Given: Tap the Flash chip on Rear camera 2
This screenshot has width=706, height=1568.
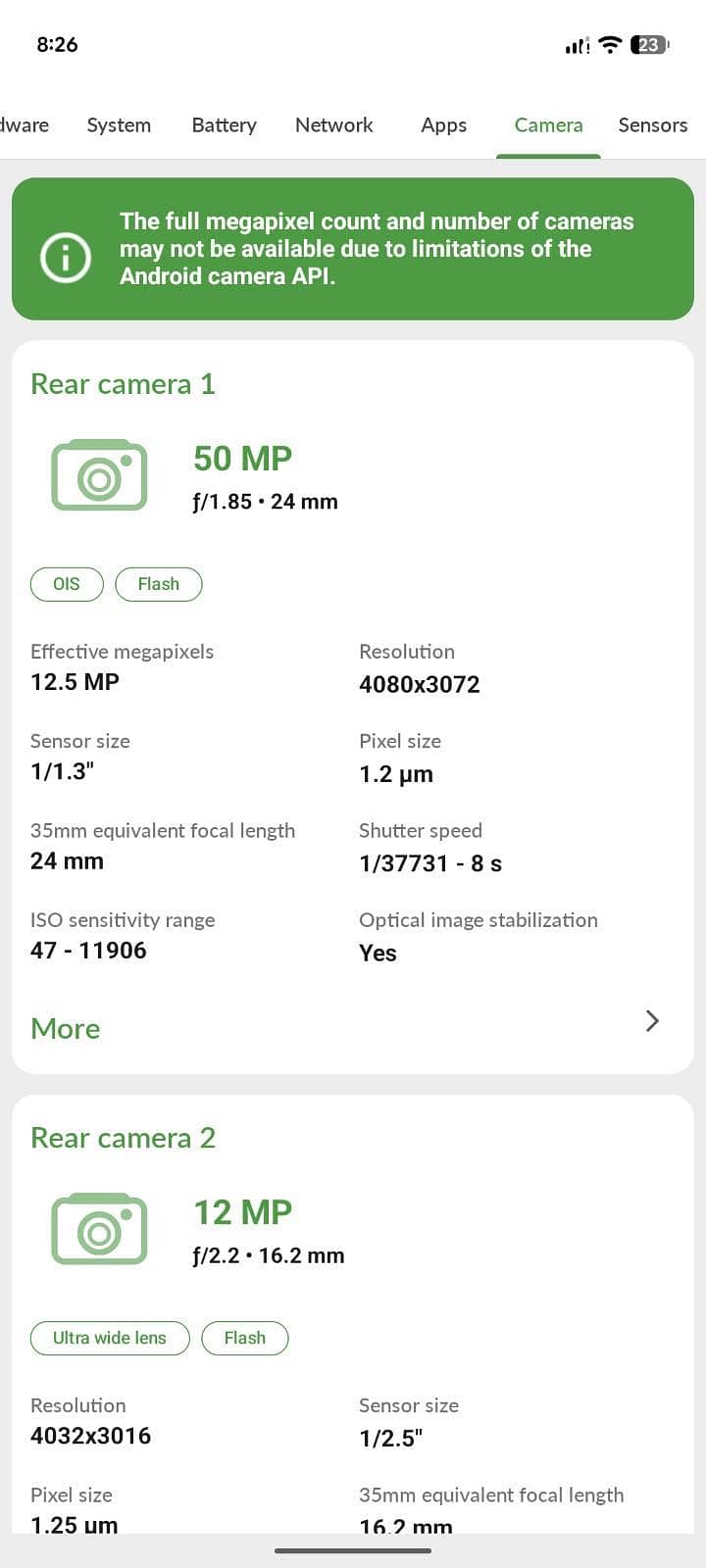Looking at the screenshot, I should tap(245, 1338).
